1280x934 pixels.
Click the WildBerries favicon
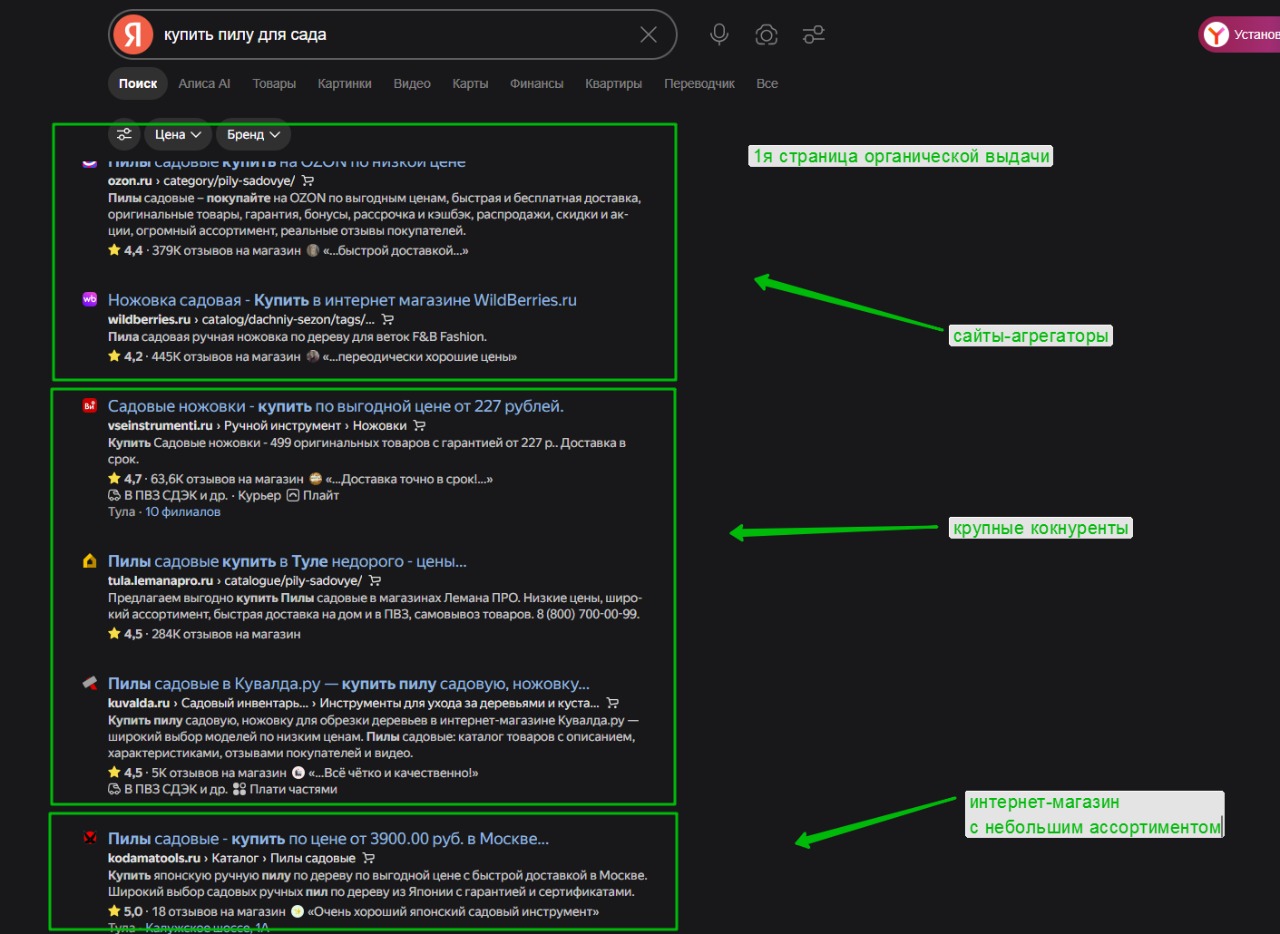tap(89, 299)
